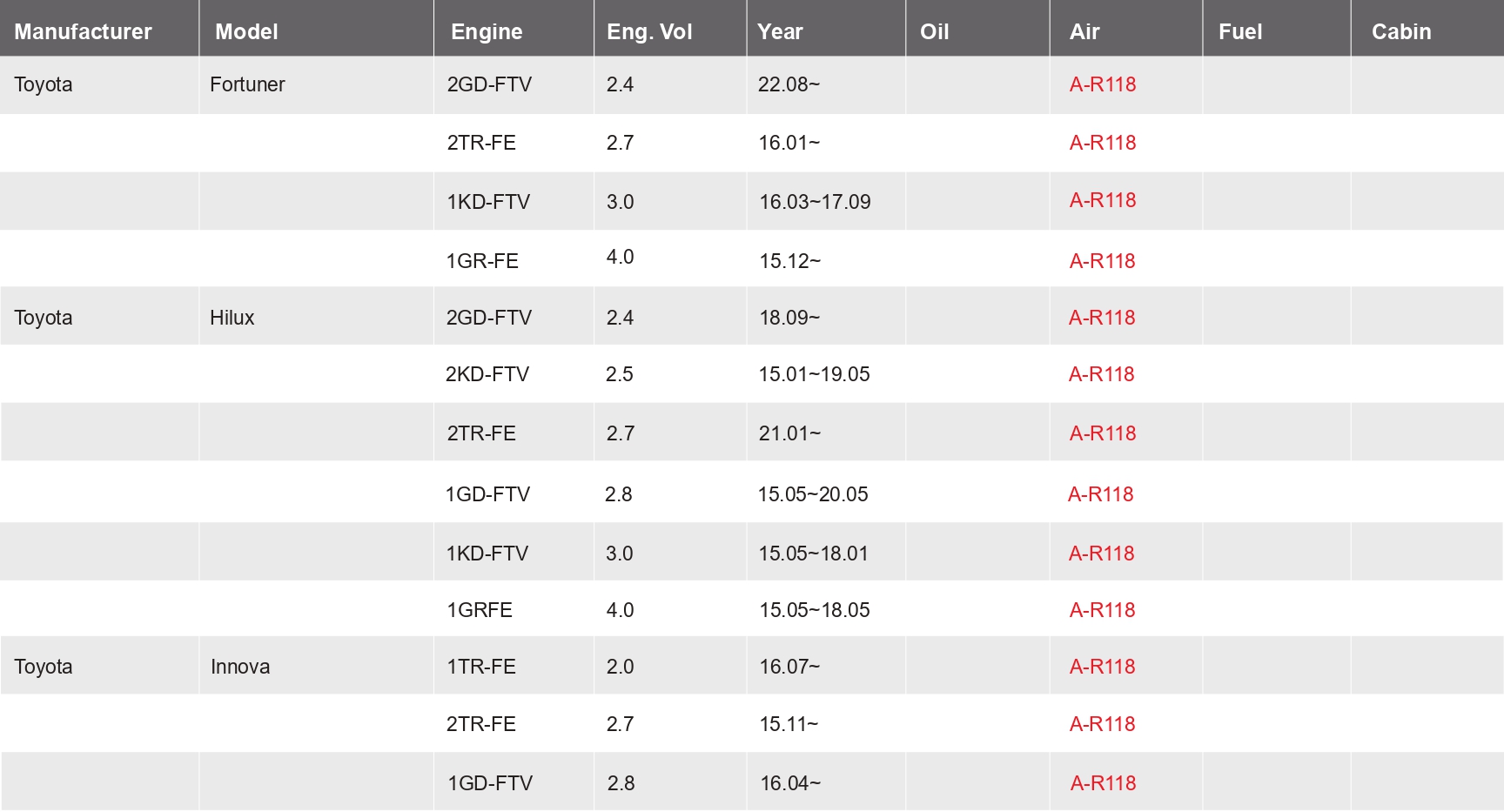Click the Eng. Vol column header
Screen dimensions: 1504x812
coord(649,31)
